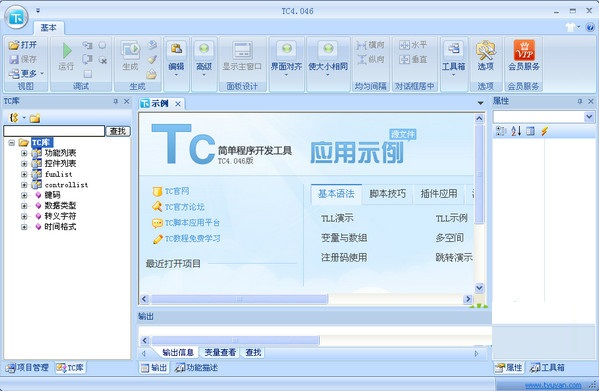The image size is (599, 391).
Task: Click the VIP 会员服务 icon
Action: coord(524,50)
